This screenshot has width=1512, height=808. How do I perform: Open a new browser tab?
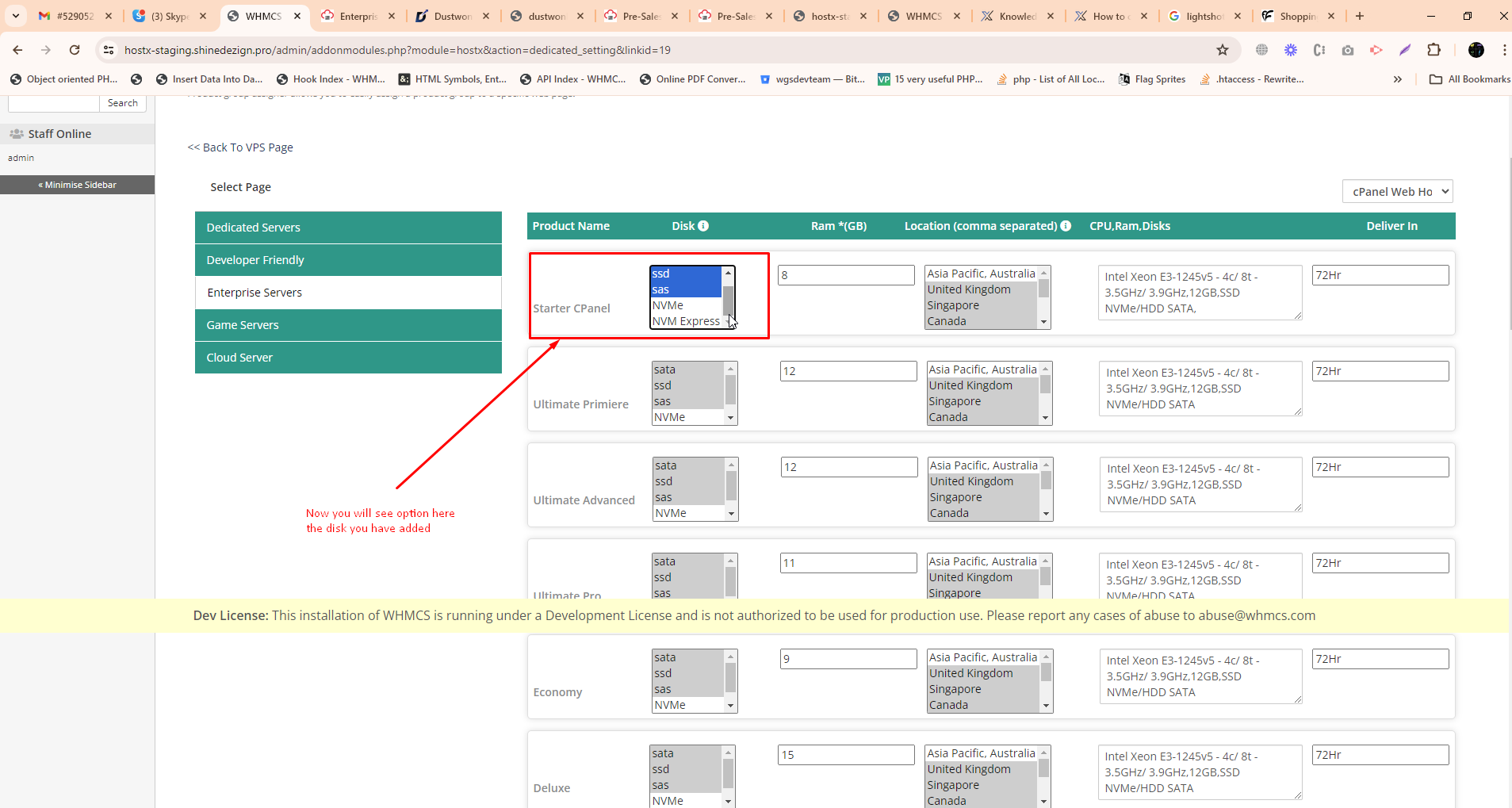click(1360, 16)
